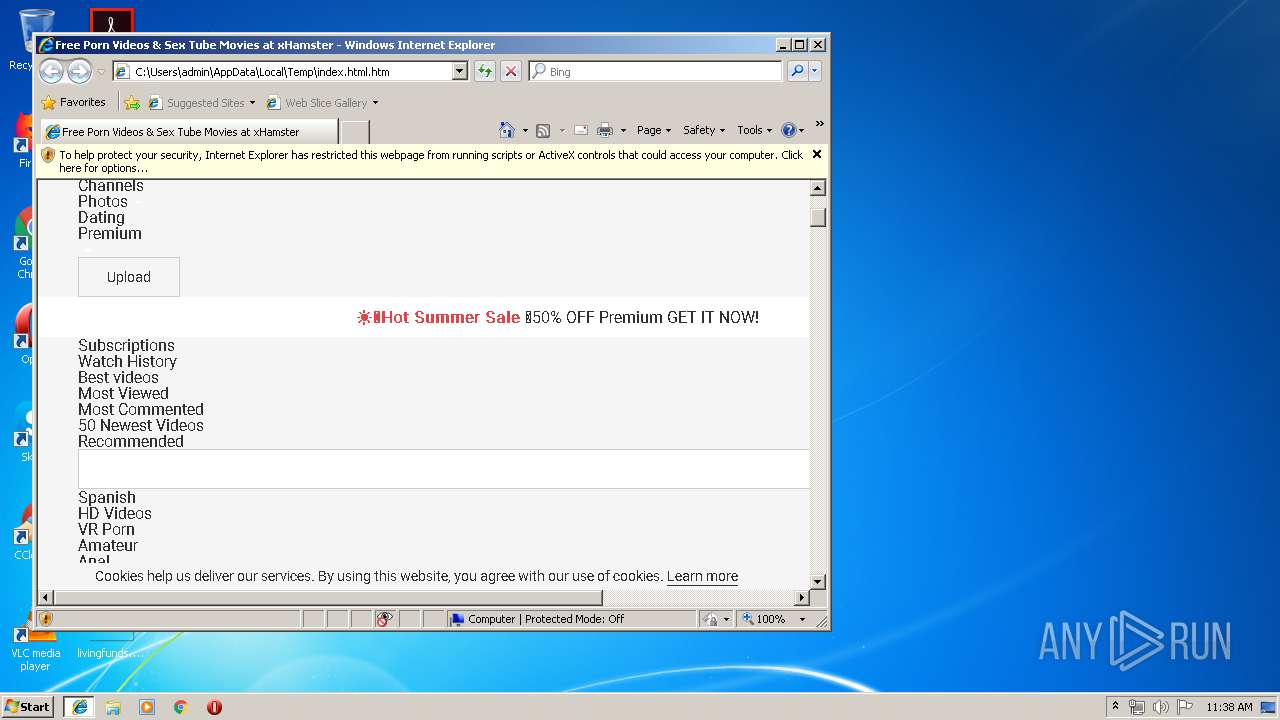
Task: Open the Safety menu
Action: tap(704, 130)
